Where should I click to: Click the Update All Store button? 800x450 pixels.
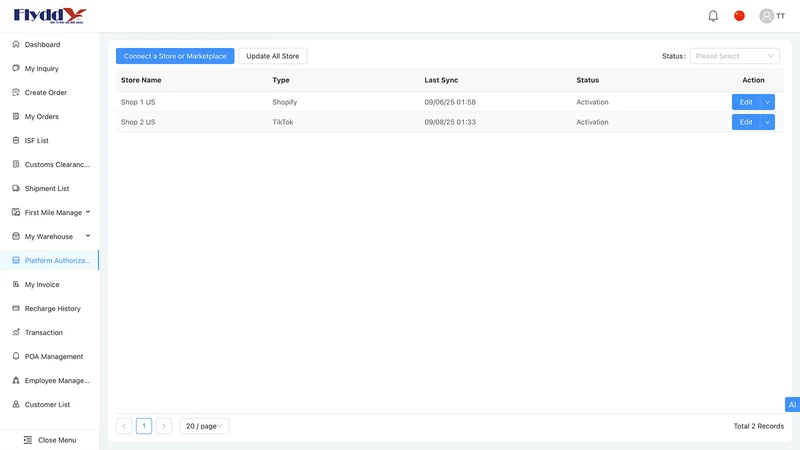tap(272, 56)
